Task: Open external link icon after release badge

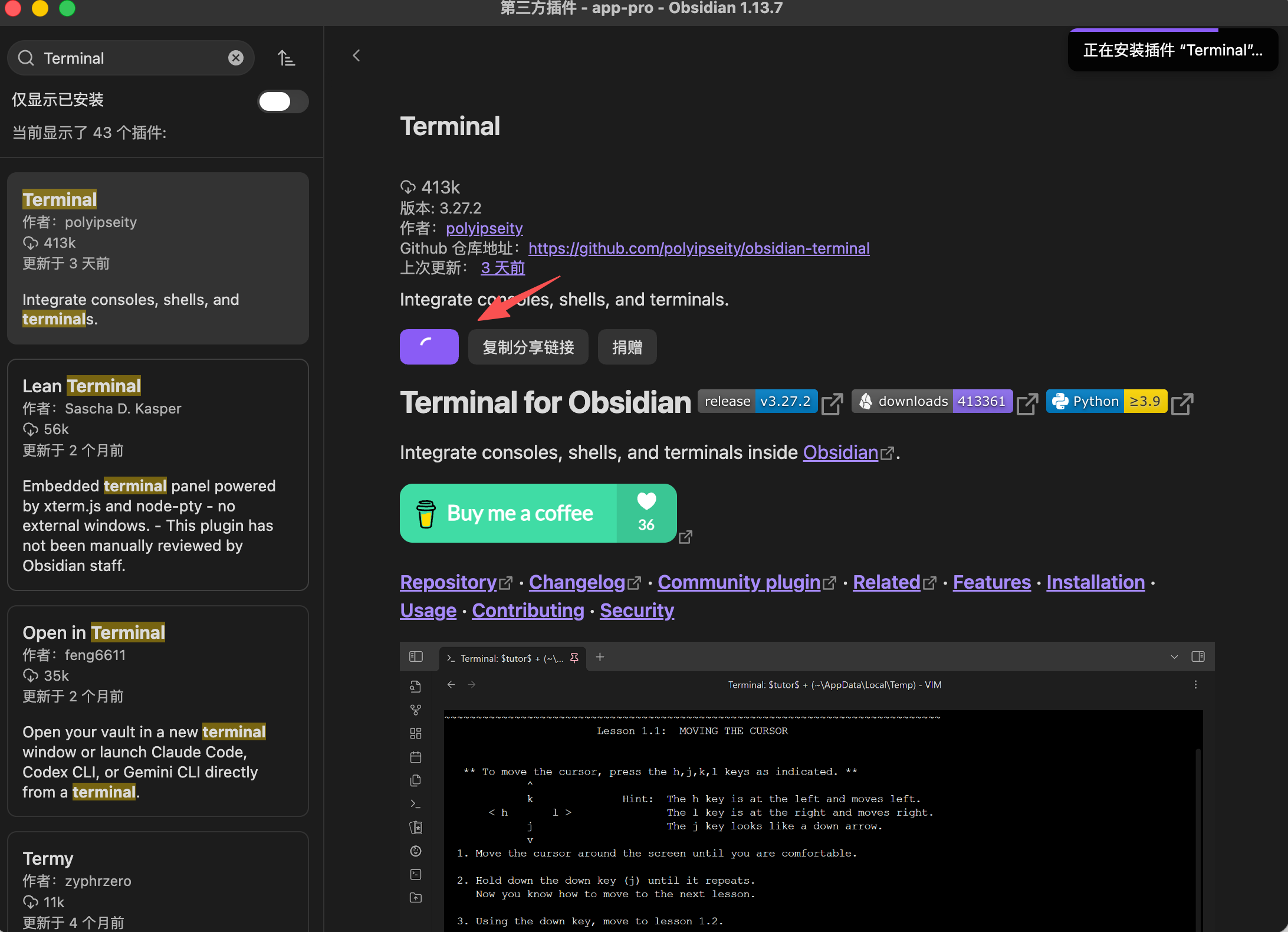Action: pyautogui.click(x=832, y=404)
